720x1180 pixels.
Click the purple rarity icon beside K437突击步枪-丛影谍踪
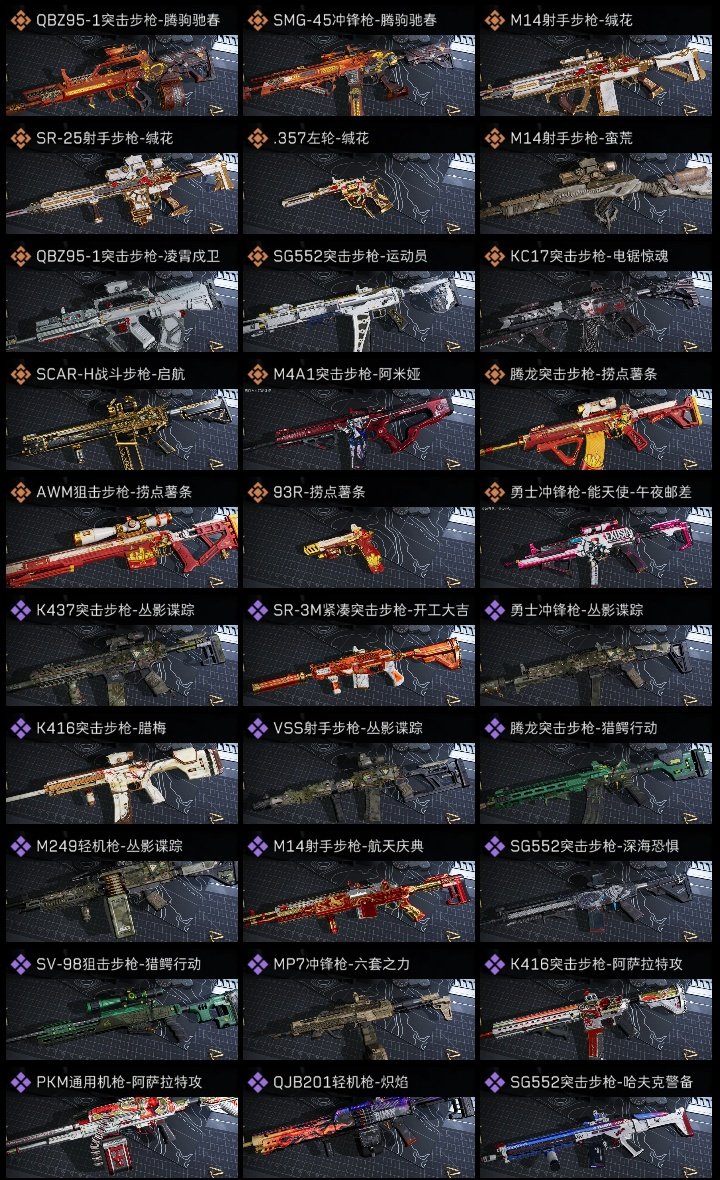coord(20,610)
